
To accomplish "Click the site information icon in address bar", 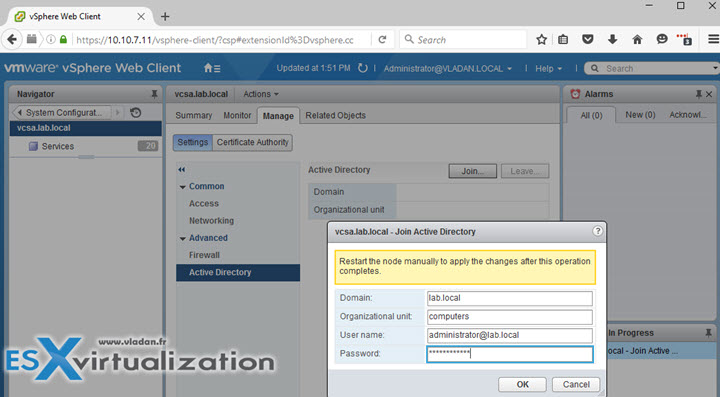I will [51, 39].
